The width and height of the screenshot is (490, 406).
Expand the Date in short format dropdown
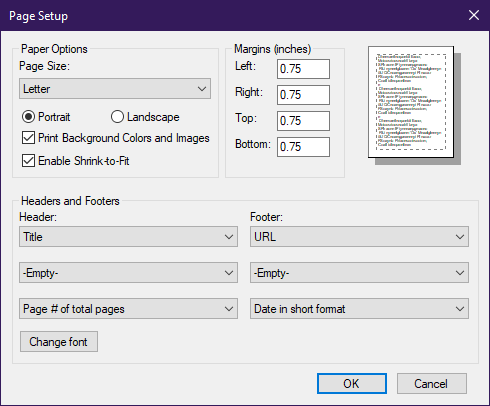click(x=359, y=309)
